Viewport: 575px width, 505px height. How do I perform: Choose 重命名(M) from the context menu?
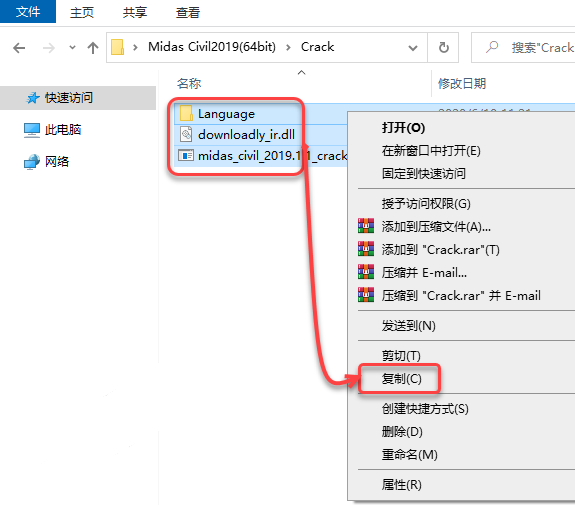[x=461, y=455]
